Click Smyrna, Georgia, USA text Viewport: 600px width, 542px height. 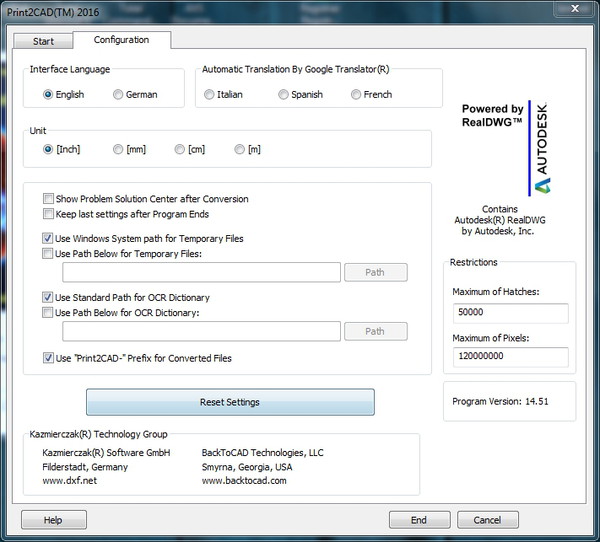coord(247,467)
